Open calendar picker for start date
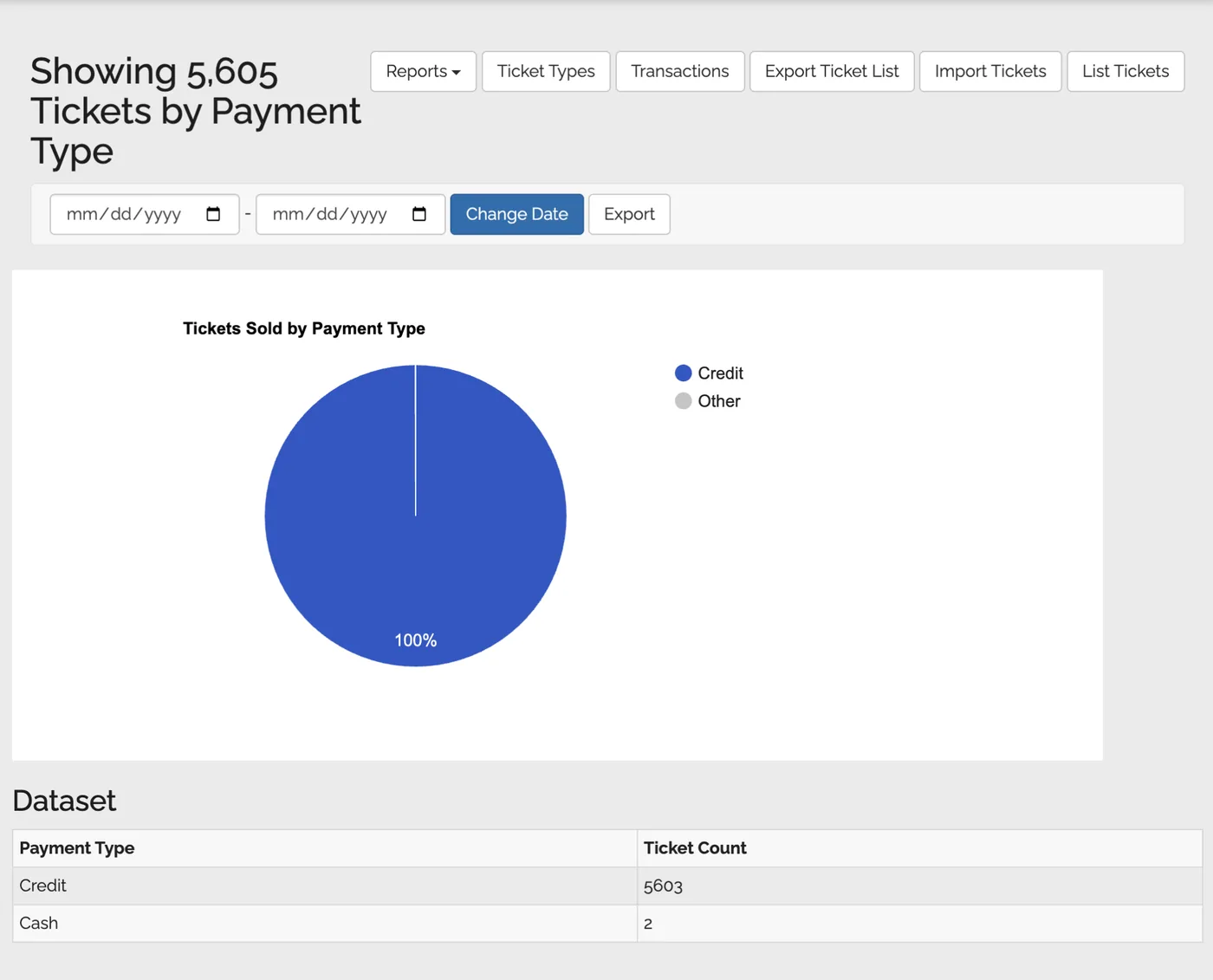 213,214
